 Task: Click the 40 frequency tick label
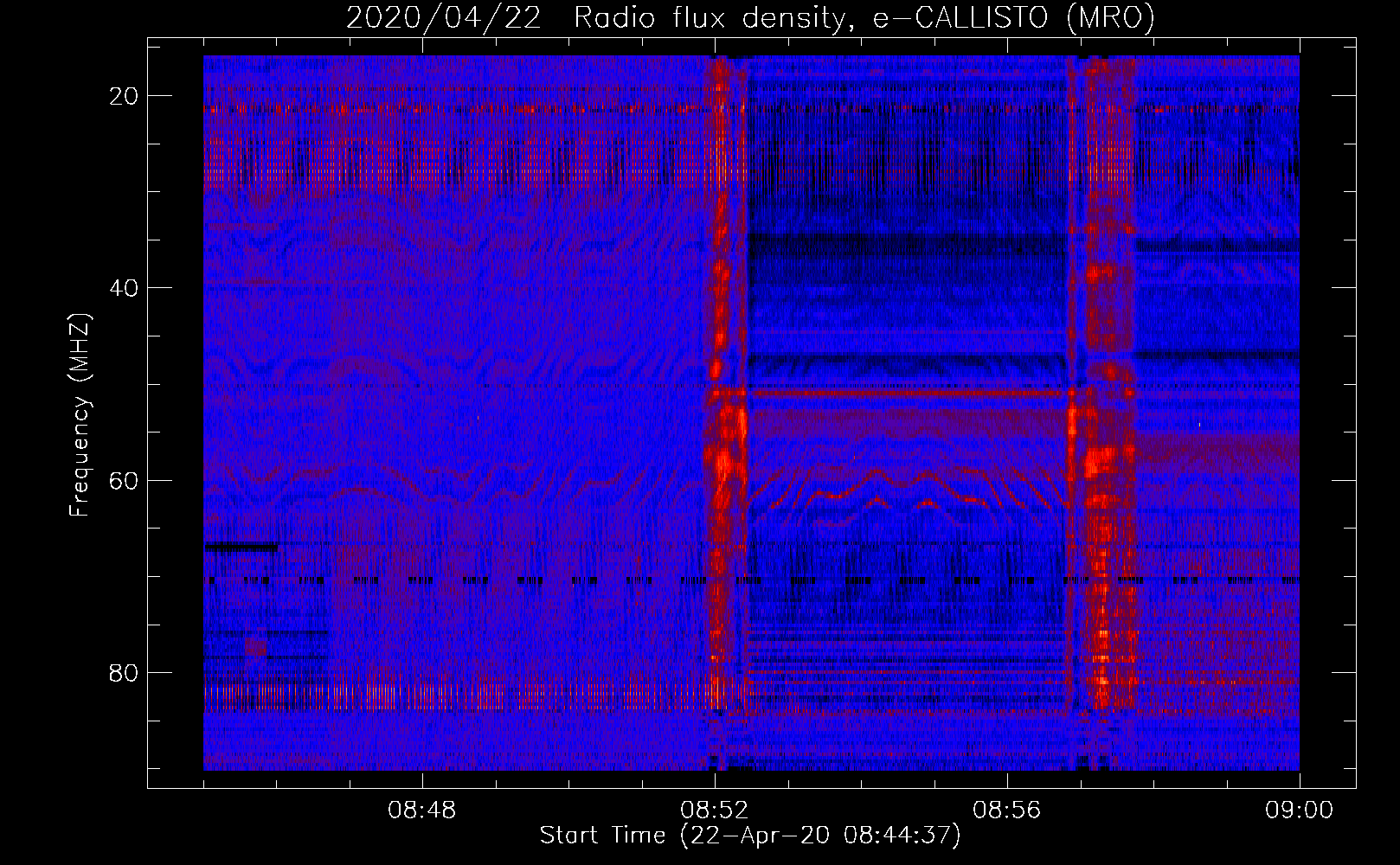point(124,288)
